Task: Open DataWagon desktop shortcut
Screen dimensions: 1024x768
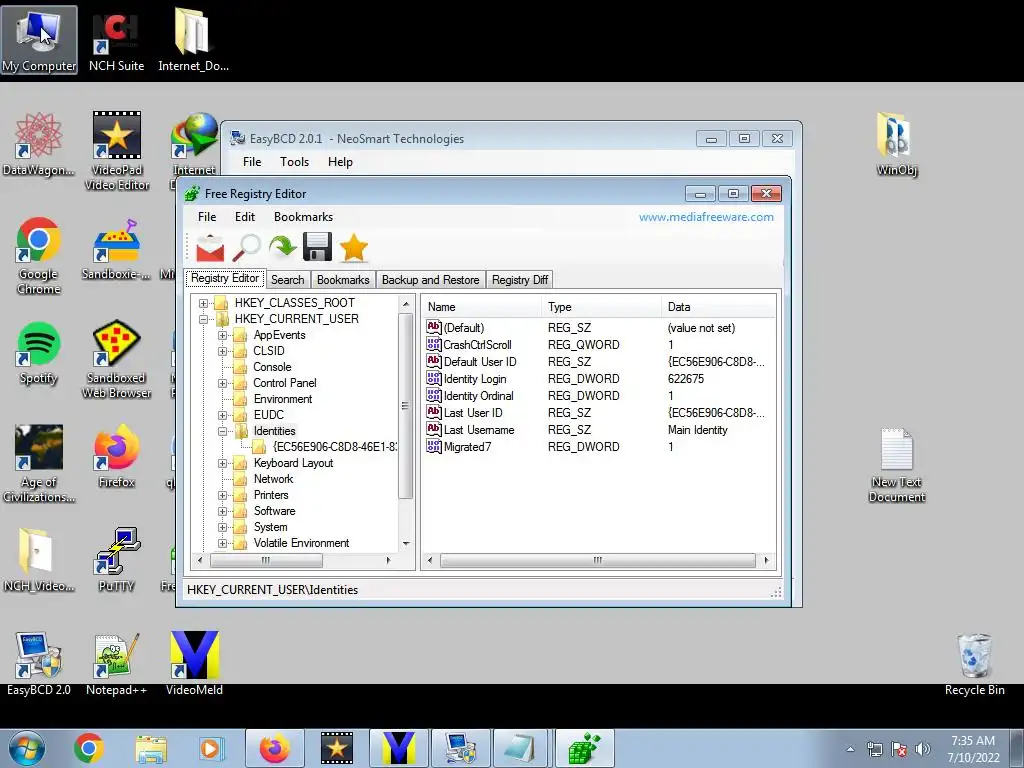Action: pyautogui.click(x=39, y=144)
